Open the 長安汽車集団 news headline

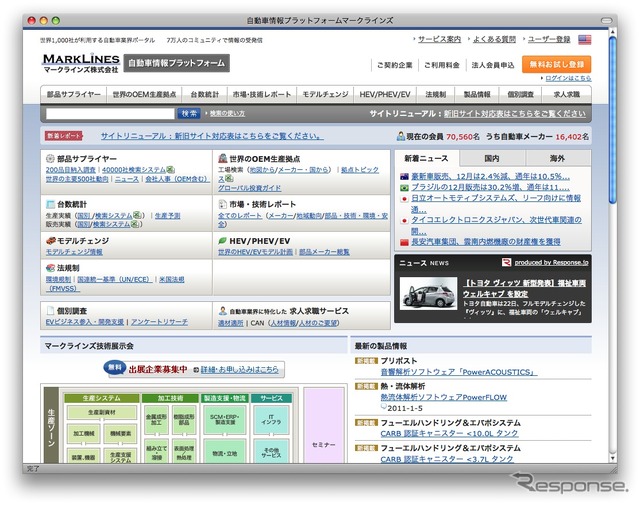click(x=486, y=242)
